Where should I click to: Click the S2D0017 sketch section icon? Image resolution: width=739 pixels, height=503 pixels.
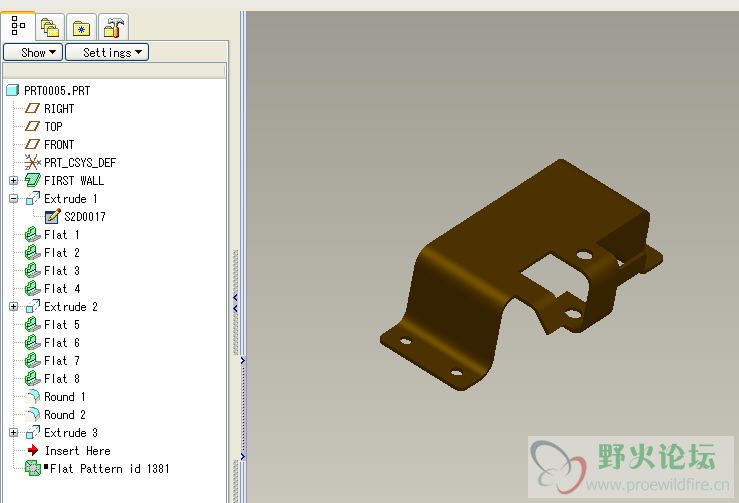coord(52,216)
